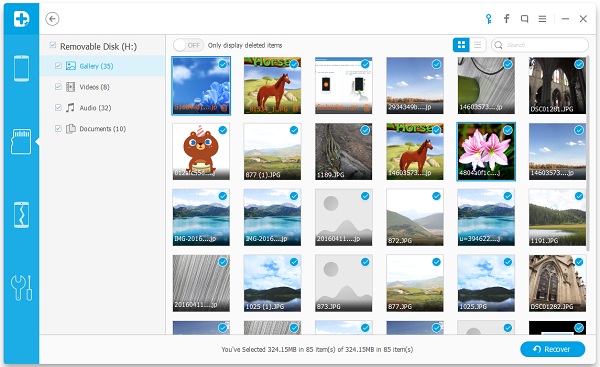Click the dr.fone plus logo icon
Viewport: 600px width, 367px height.
click(21, 19)
